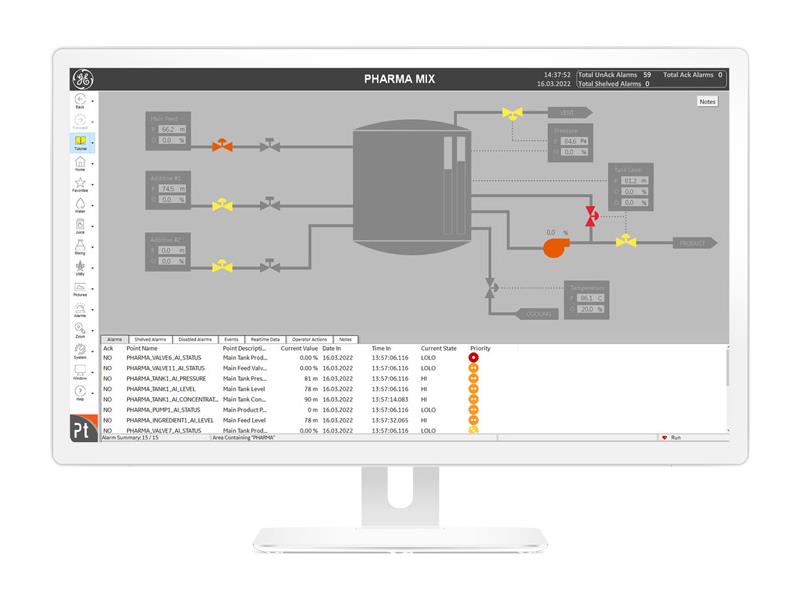Screen dimensions: 800x600
Task: Open the Utility sidebar icon
Action: 80,266
